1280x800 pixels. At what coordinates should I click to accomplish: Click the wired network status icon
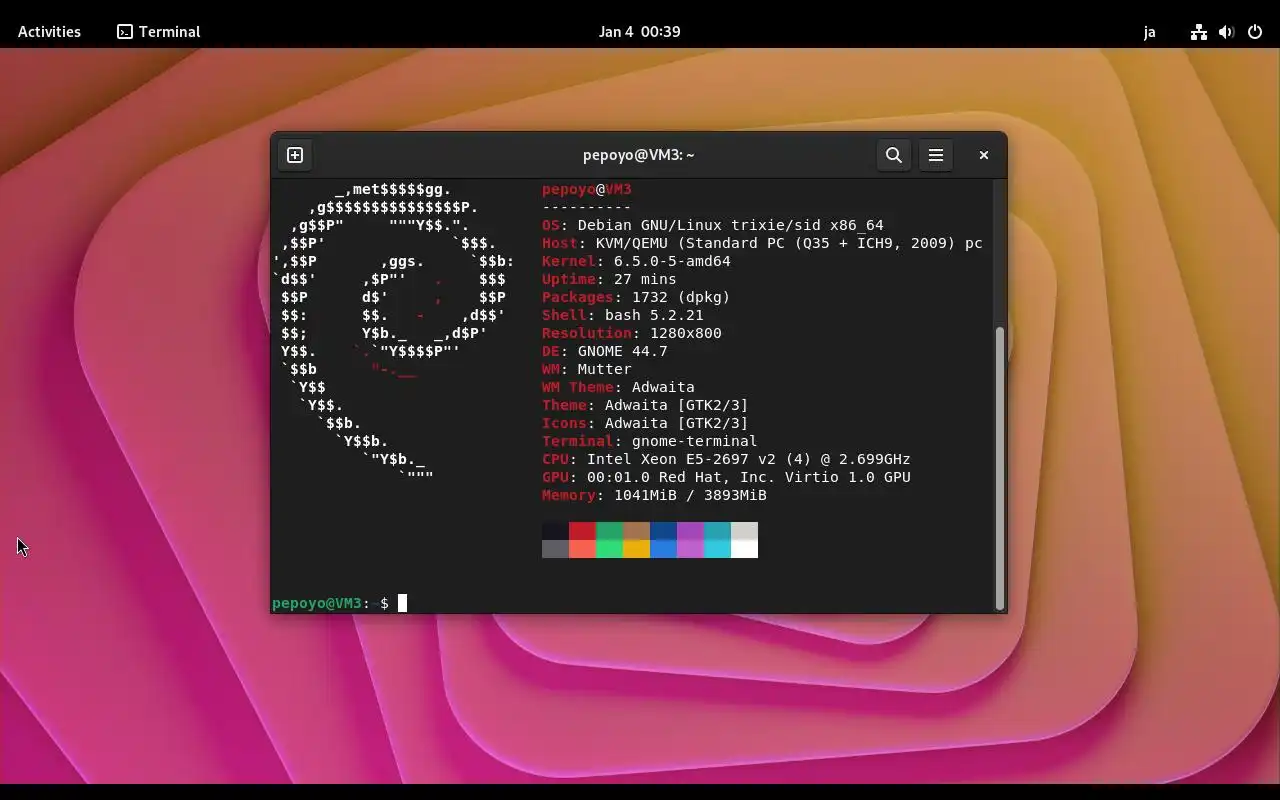tap(1198, 31)
